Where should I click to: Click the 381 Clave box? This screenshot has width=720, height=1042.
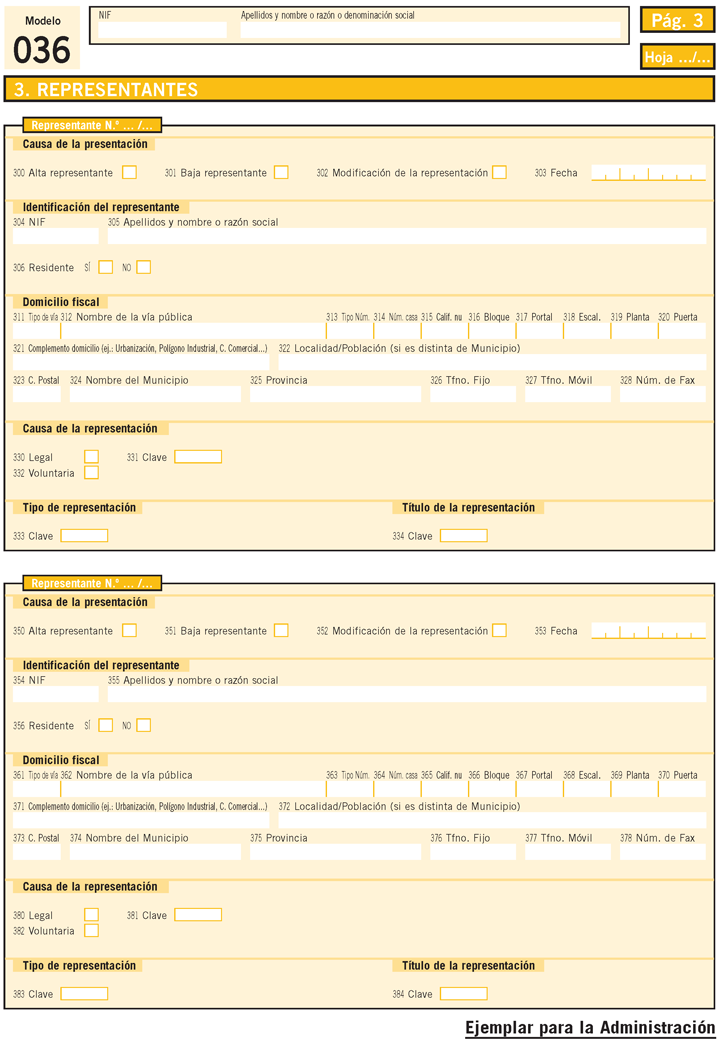click(198, 914)
